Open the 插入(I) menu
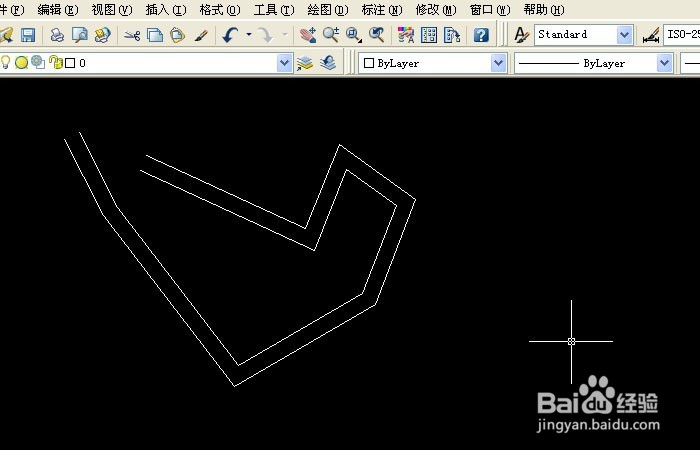 click(x=166, y=9)
